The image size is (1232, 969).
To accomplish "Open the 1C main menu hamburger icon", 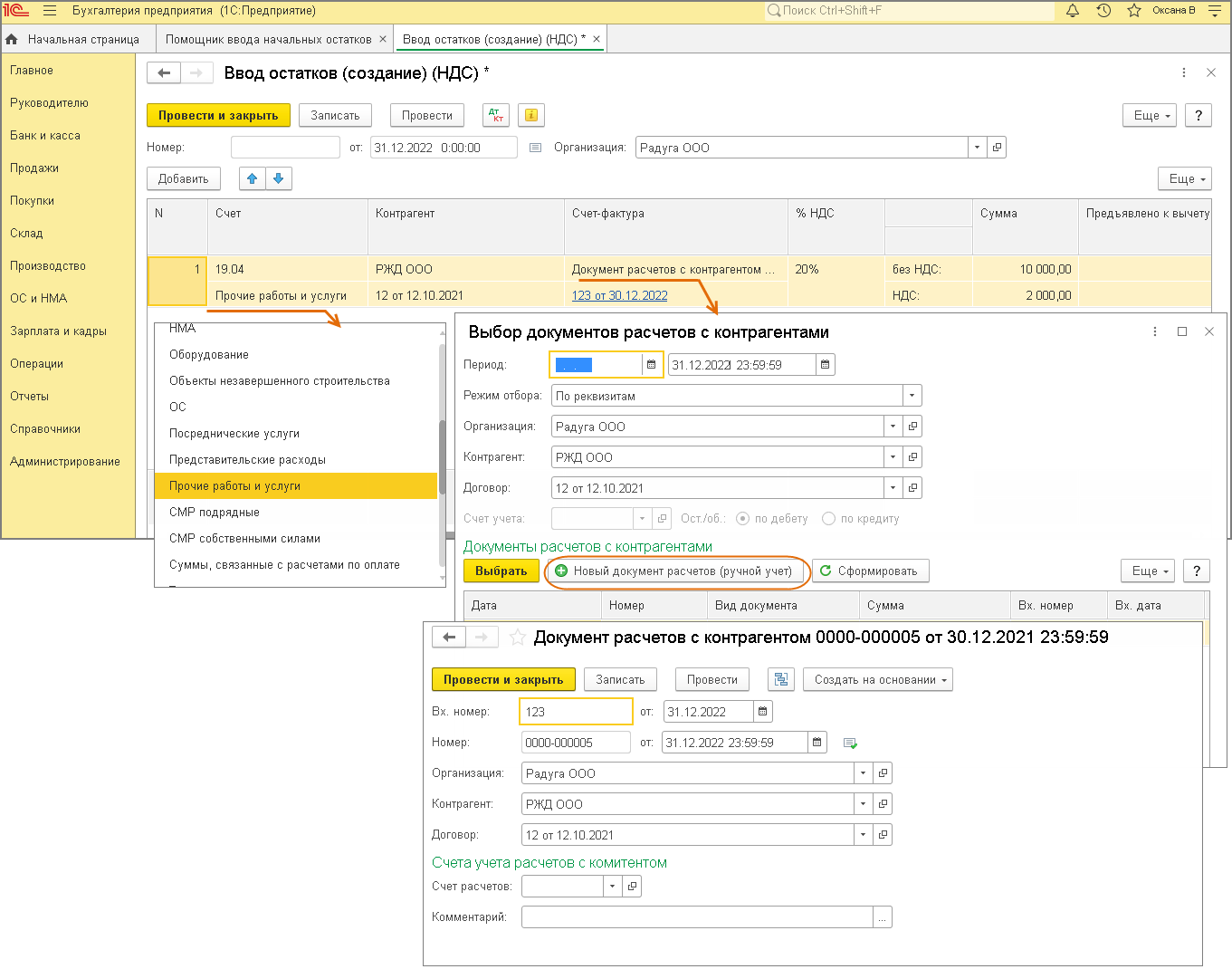I will pyautogui.click(x=50, y=11).
